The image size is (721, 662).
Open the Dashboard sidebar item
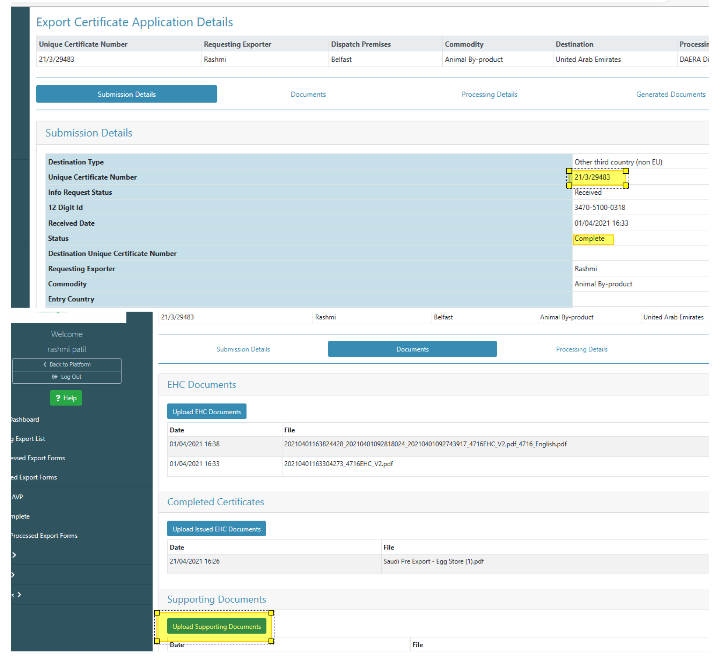click(x=25, y=420)
